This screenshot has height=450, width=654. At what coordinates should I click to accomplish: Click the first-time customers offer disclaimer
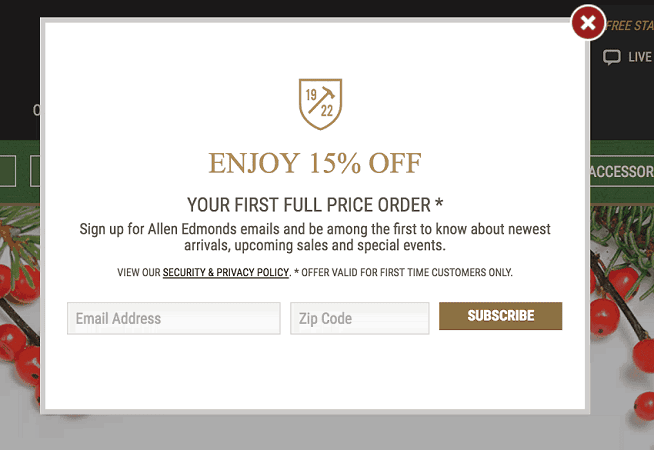tap(406, 272)
